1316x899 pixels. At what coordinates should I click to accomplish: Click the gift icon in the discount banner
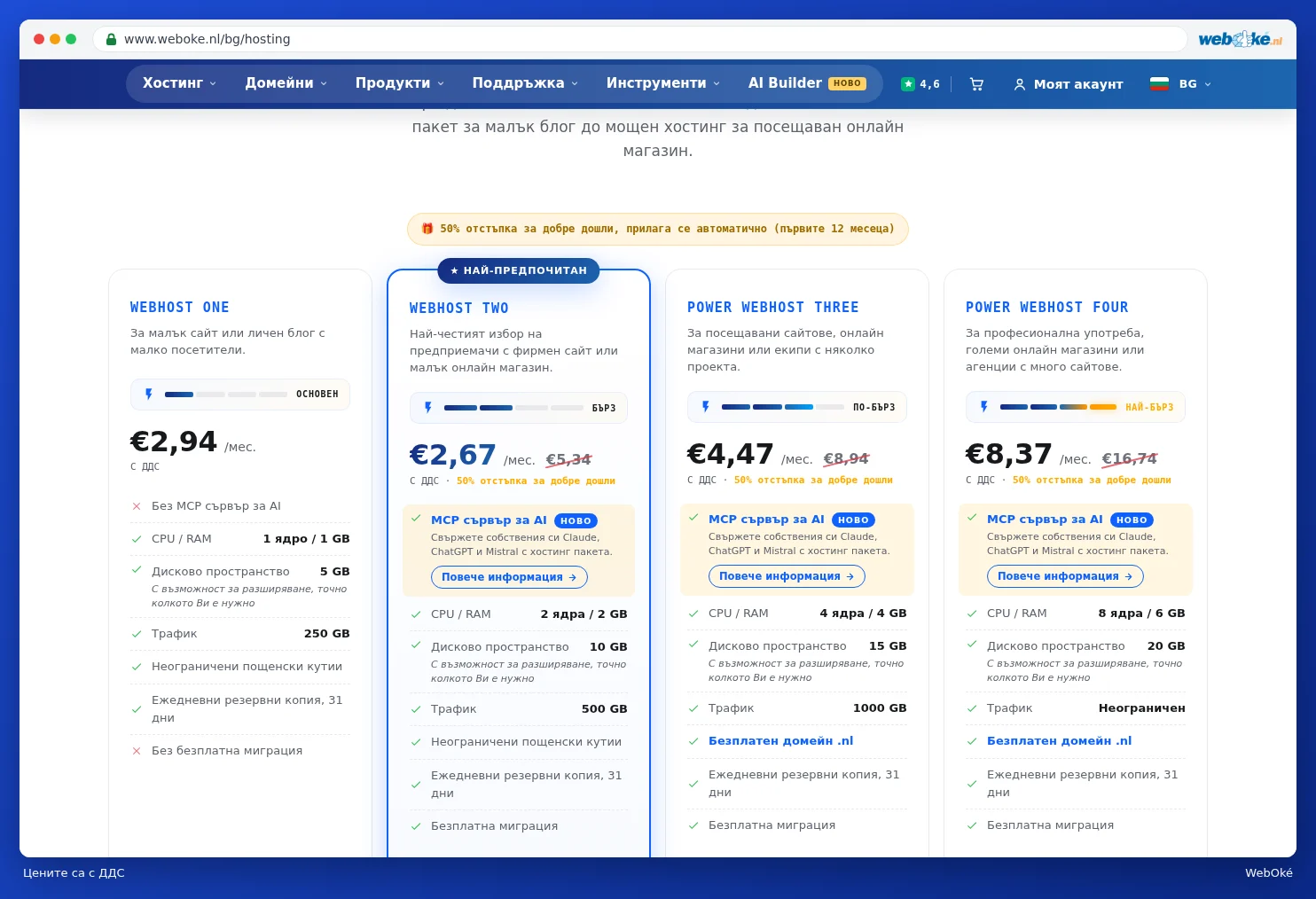coord(427,229)
